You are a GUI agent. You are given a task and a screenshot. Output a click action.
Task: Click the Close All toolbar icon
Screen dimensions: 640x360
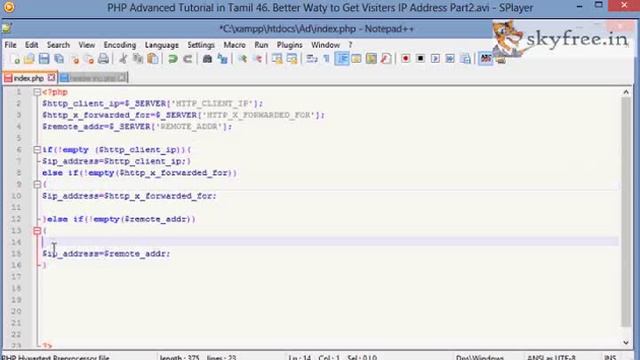pos(89,59)
